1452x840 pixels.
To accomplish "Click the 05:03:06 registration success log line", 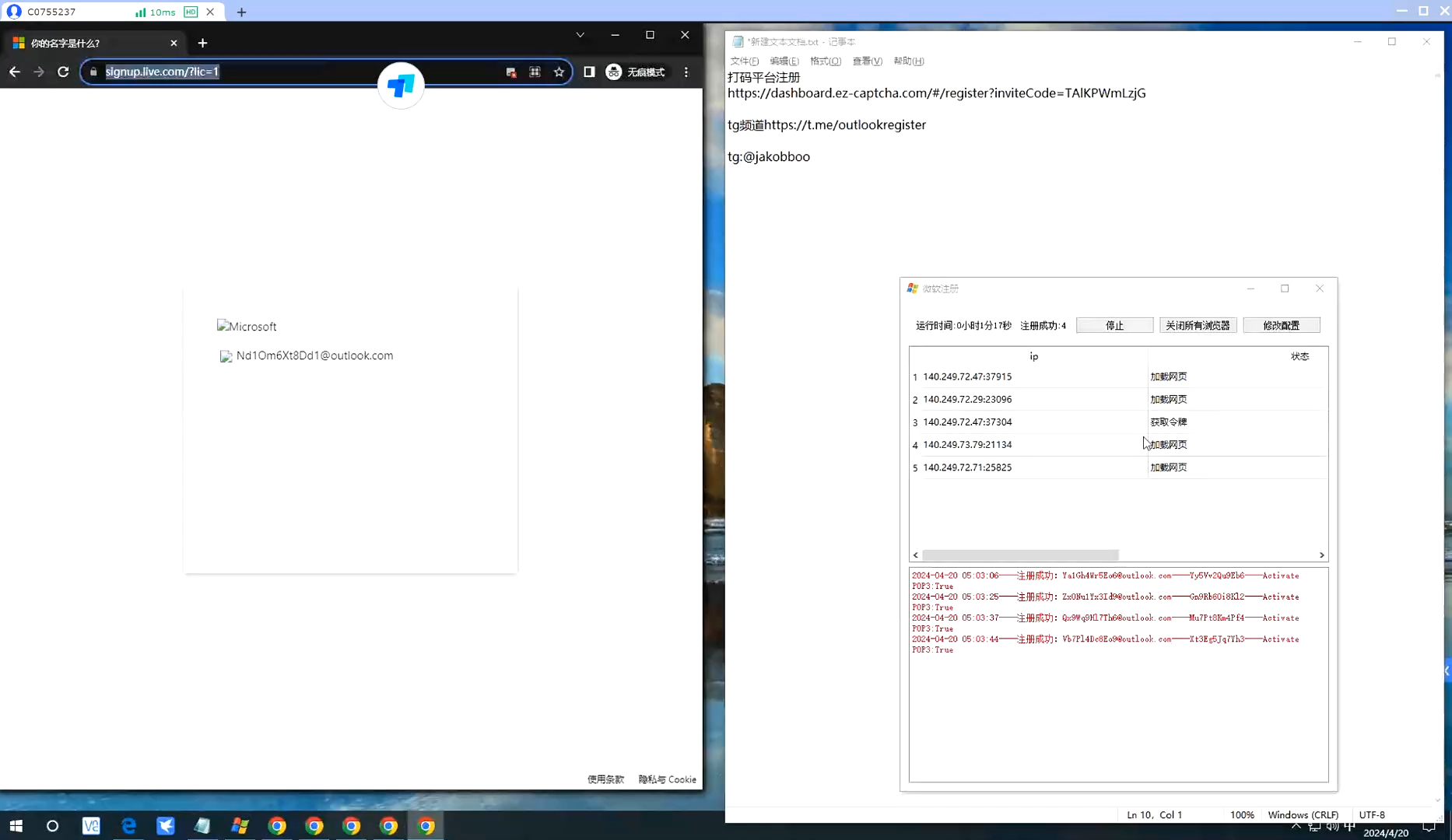I will coord(1105,580).
